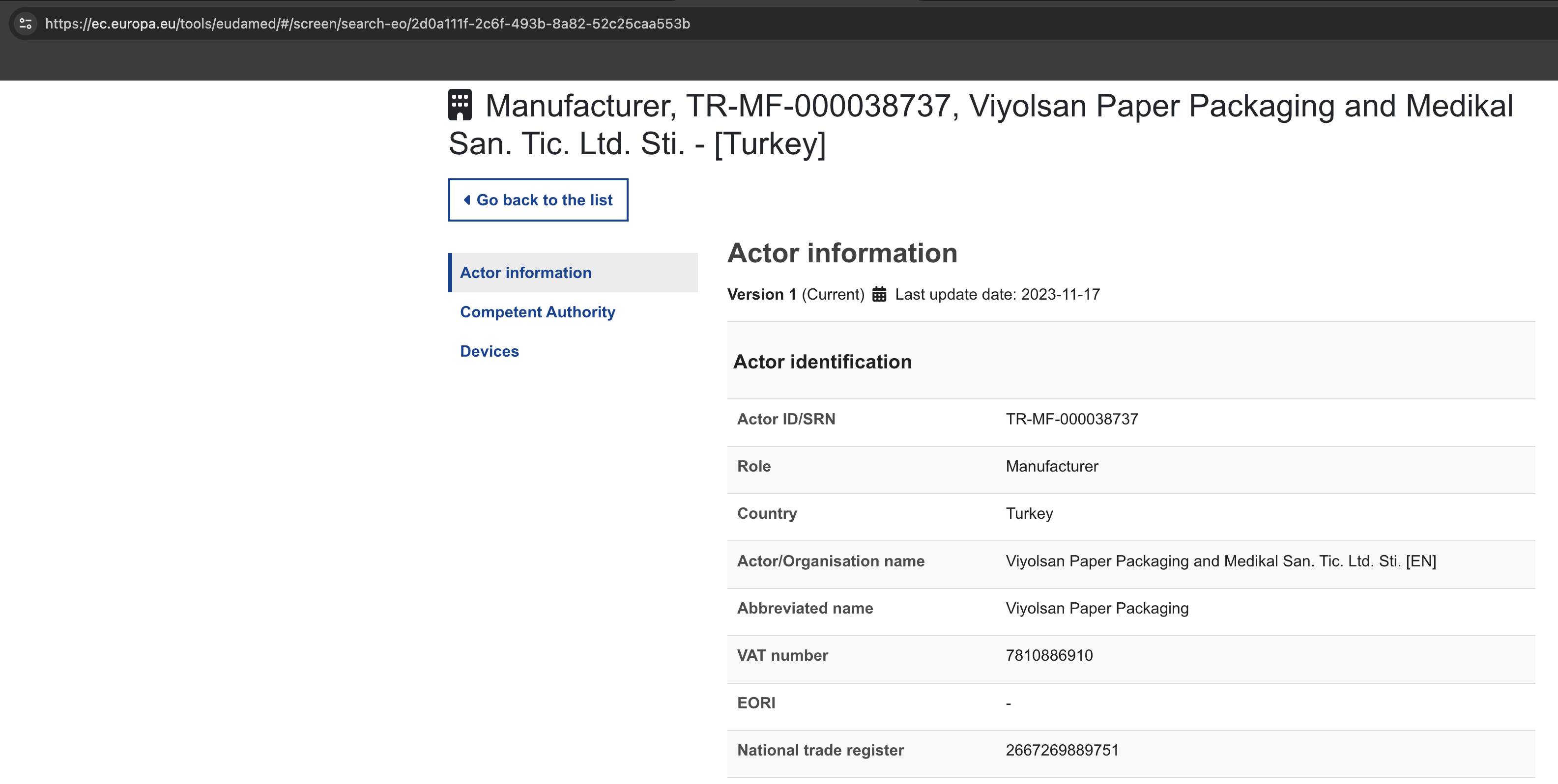
Task: Click the Version 1 (Current) label
Action: coord(795,294)
